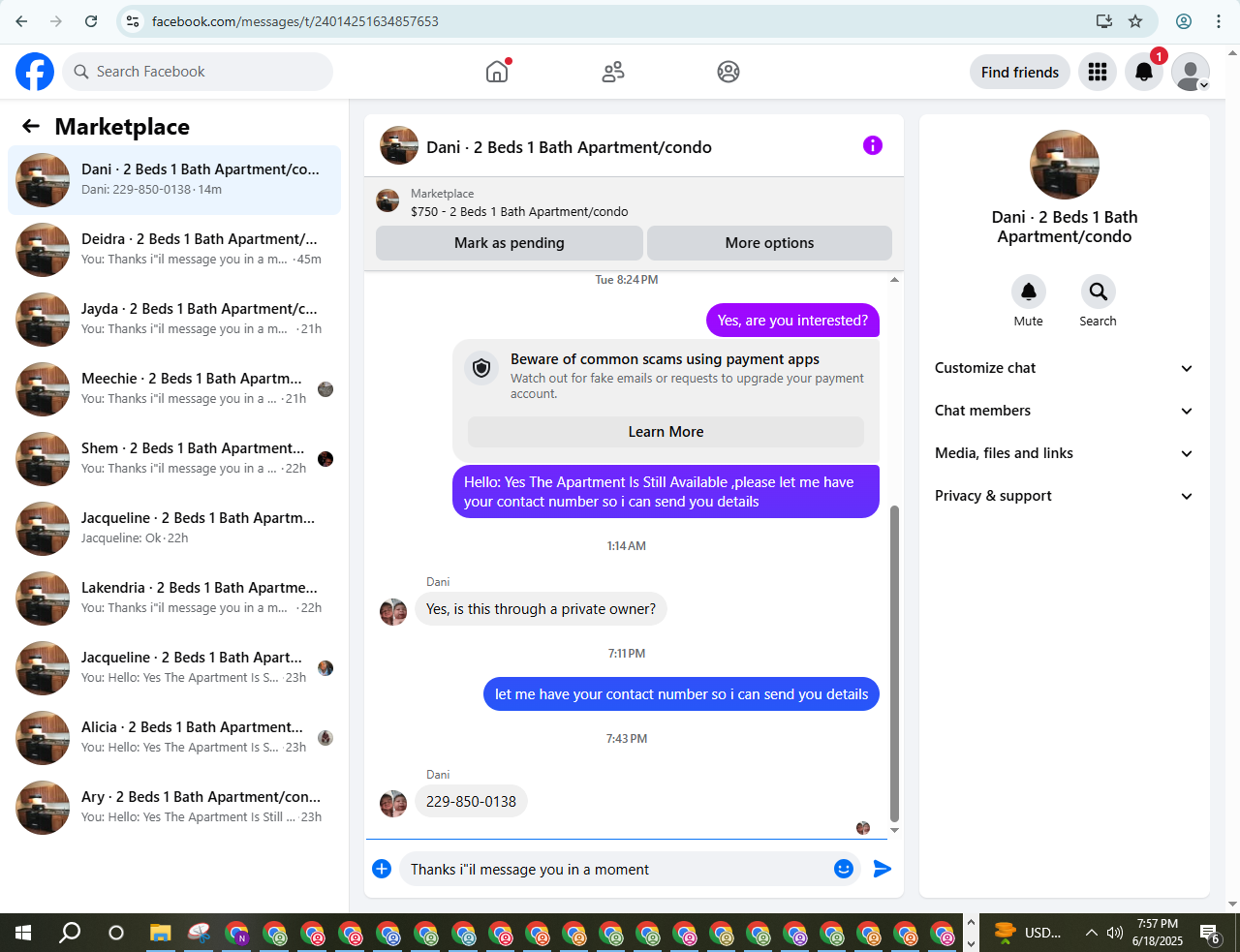Screen dimensions: 1240x952
Task: Mute this conversation with the bell icon
Action: (1029, 292)
